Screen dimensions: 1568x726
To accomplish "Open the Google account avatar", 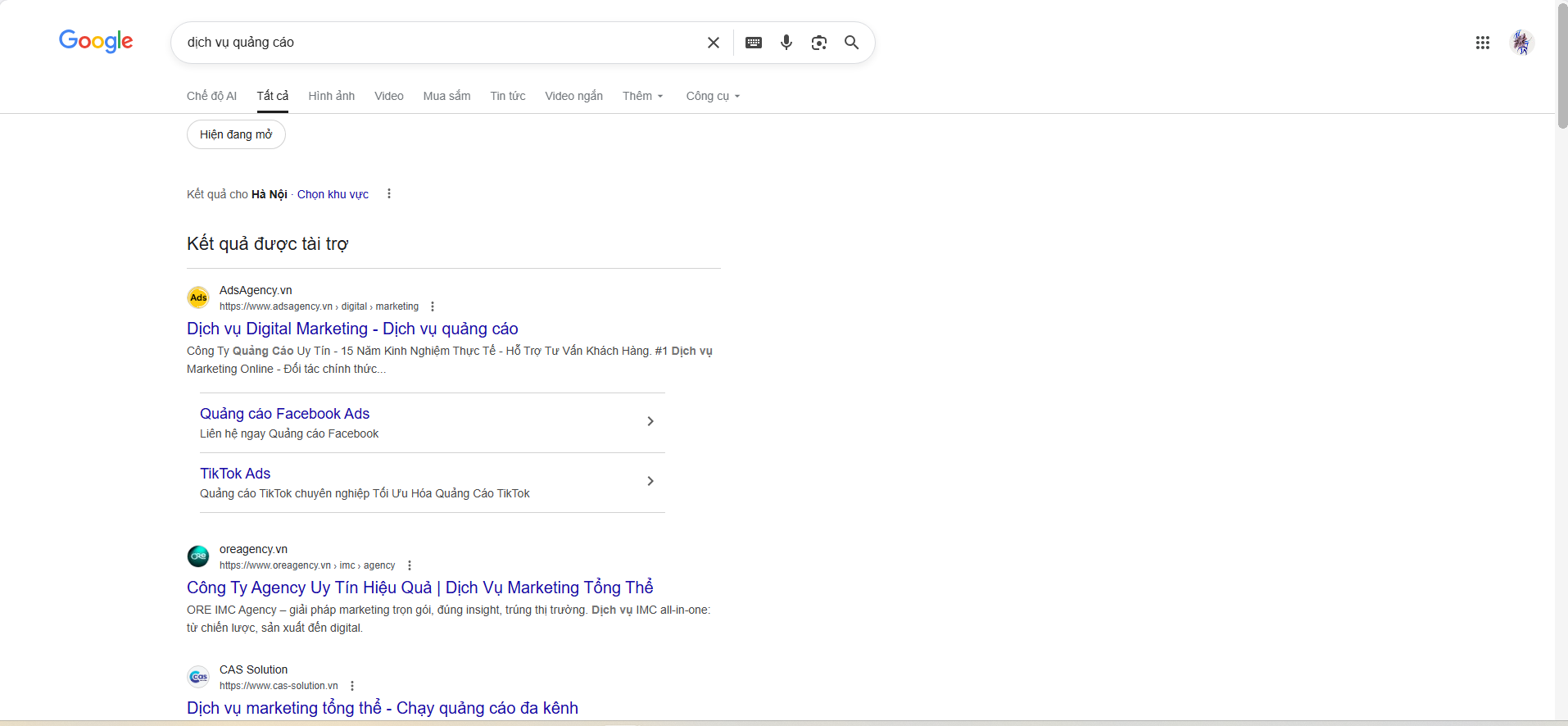I will 1522,43.
